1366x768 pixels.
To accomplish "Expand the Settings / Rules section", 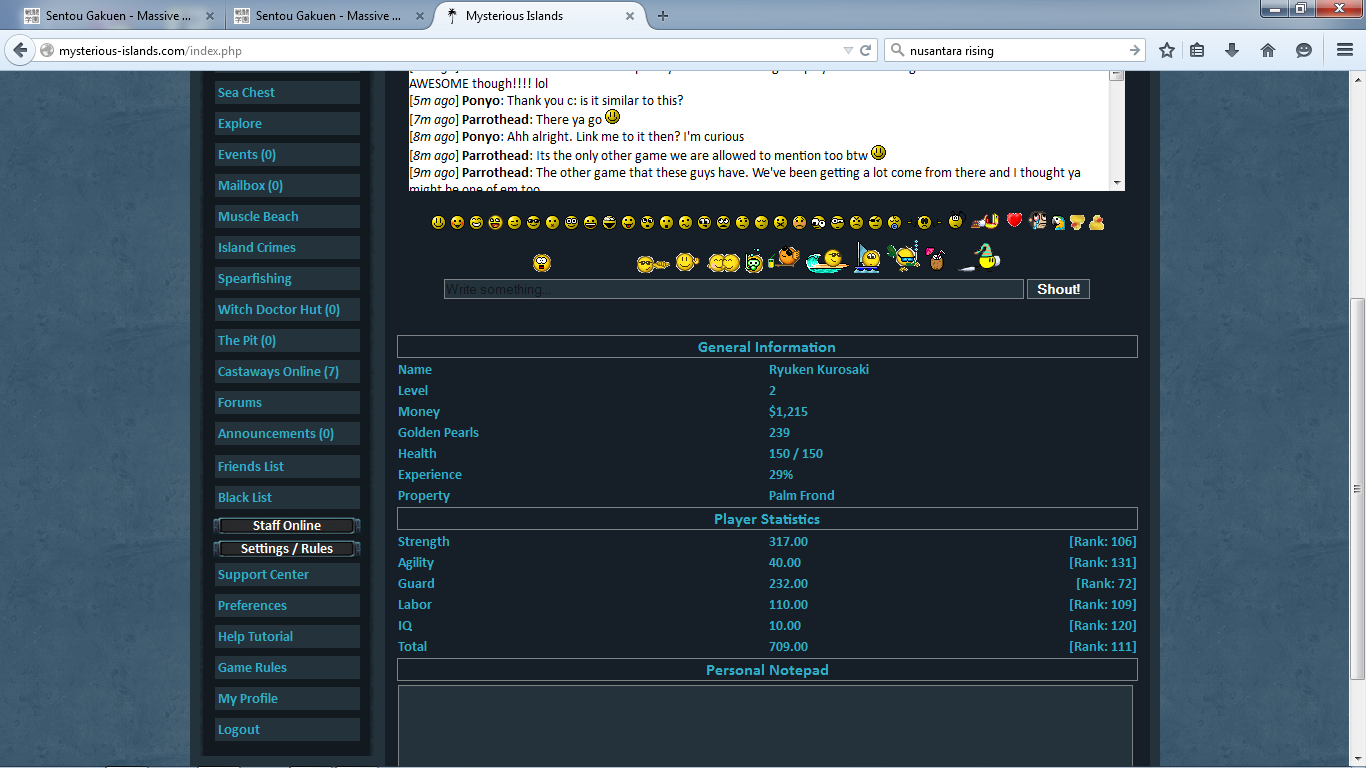I will coord(287,548).
